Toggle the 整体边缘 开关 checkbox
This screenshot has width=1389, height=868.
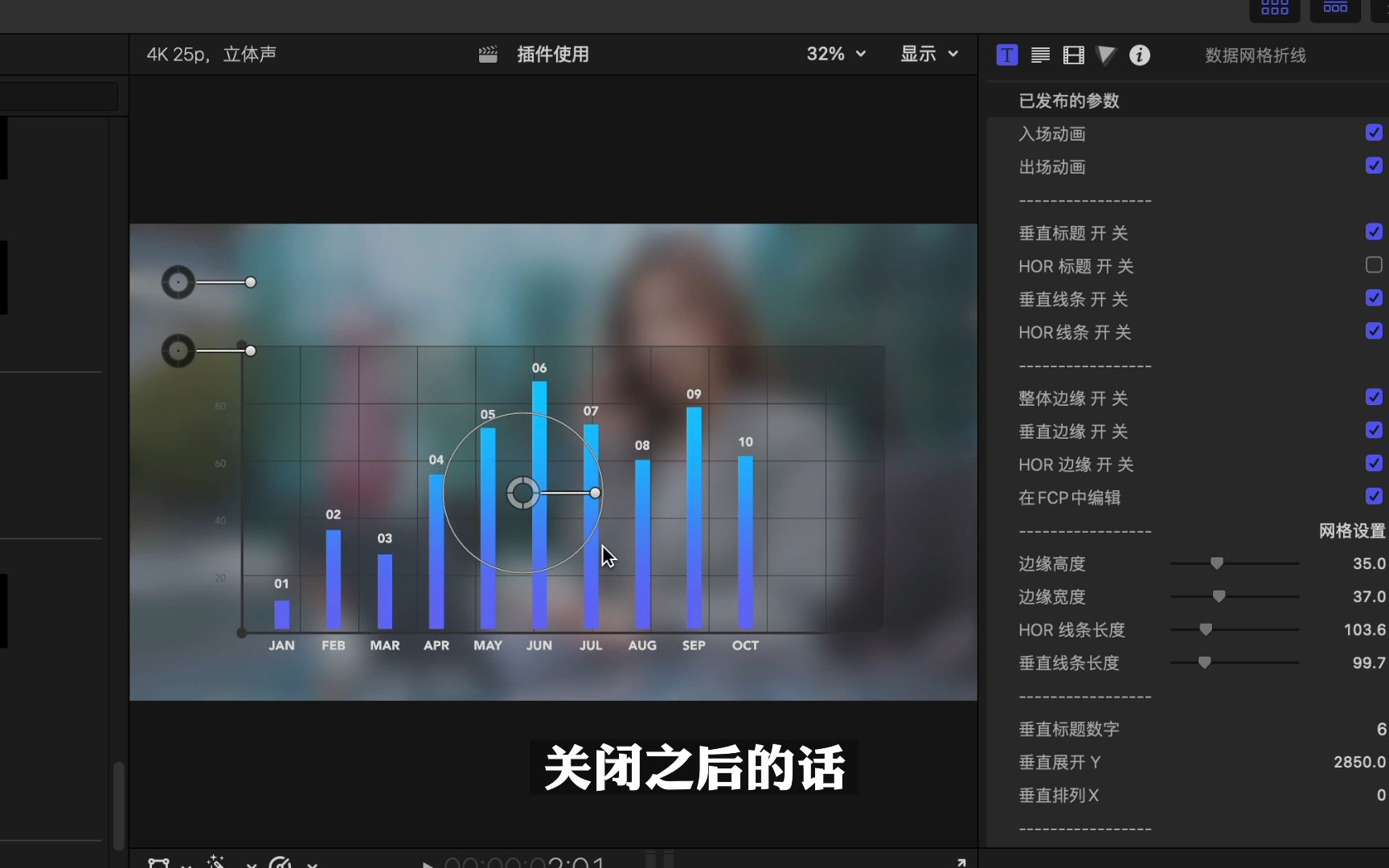(1374, 397)
